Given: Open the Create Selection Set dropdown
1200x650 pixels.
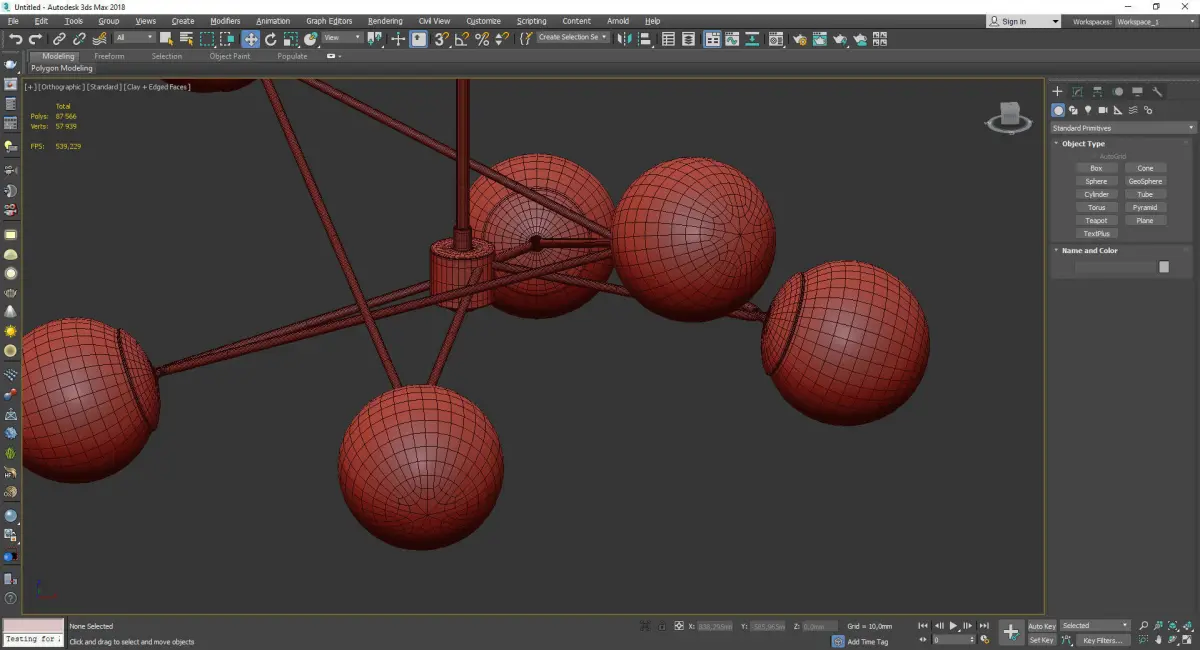Looking at the screenshot, I should (x=573, y=37).
